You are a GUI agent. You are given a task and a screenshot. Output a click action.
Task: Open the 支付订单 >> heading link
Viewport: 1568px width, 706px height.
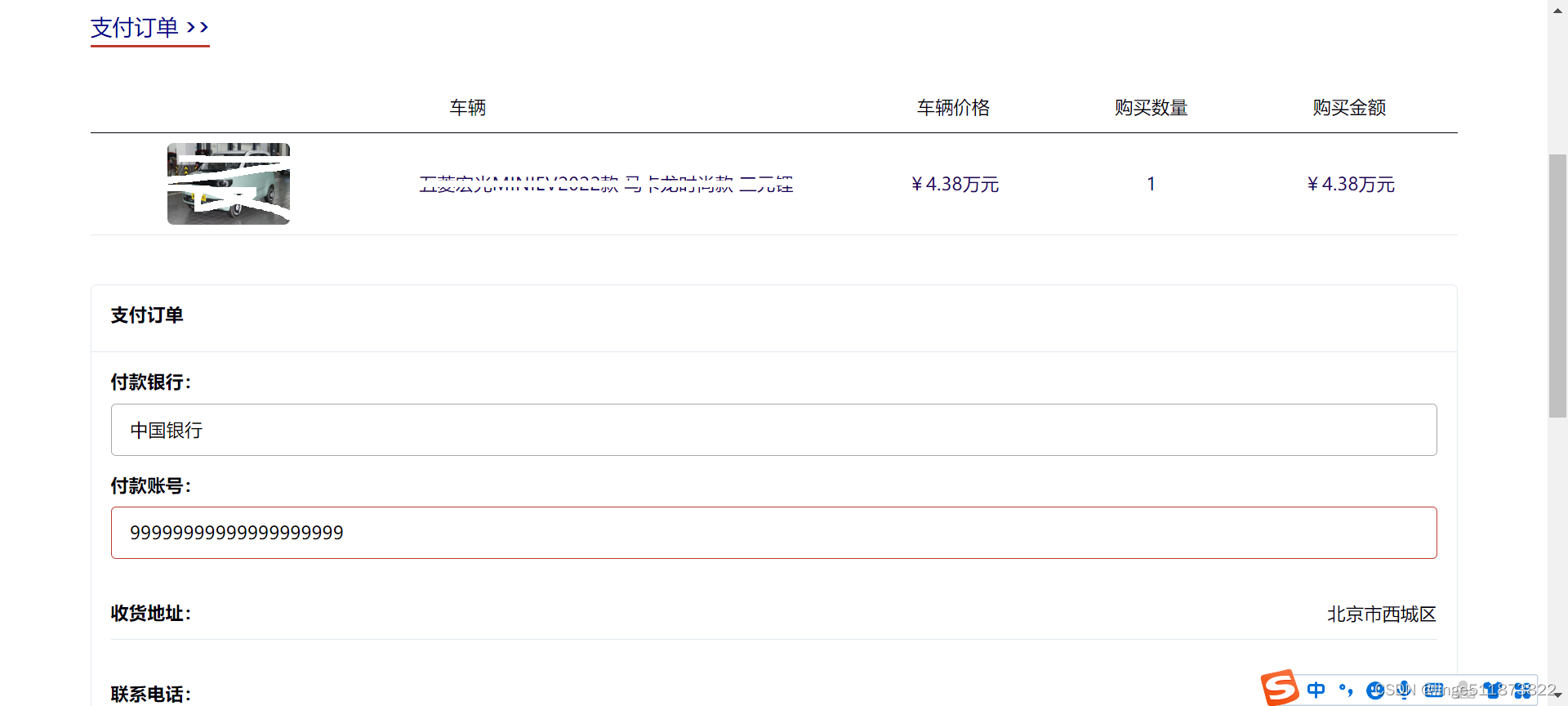pos(149,29)
